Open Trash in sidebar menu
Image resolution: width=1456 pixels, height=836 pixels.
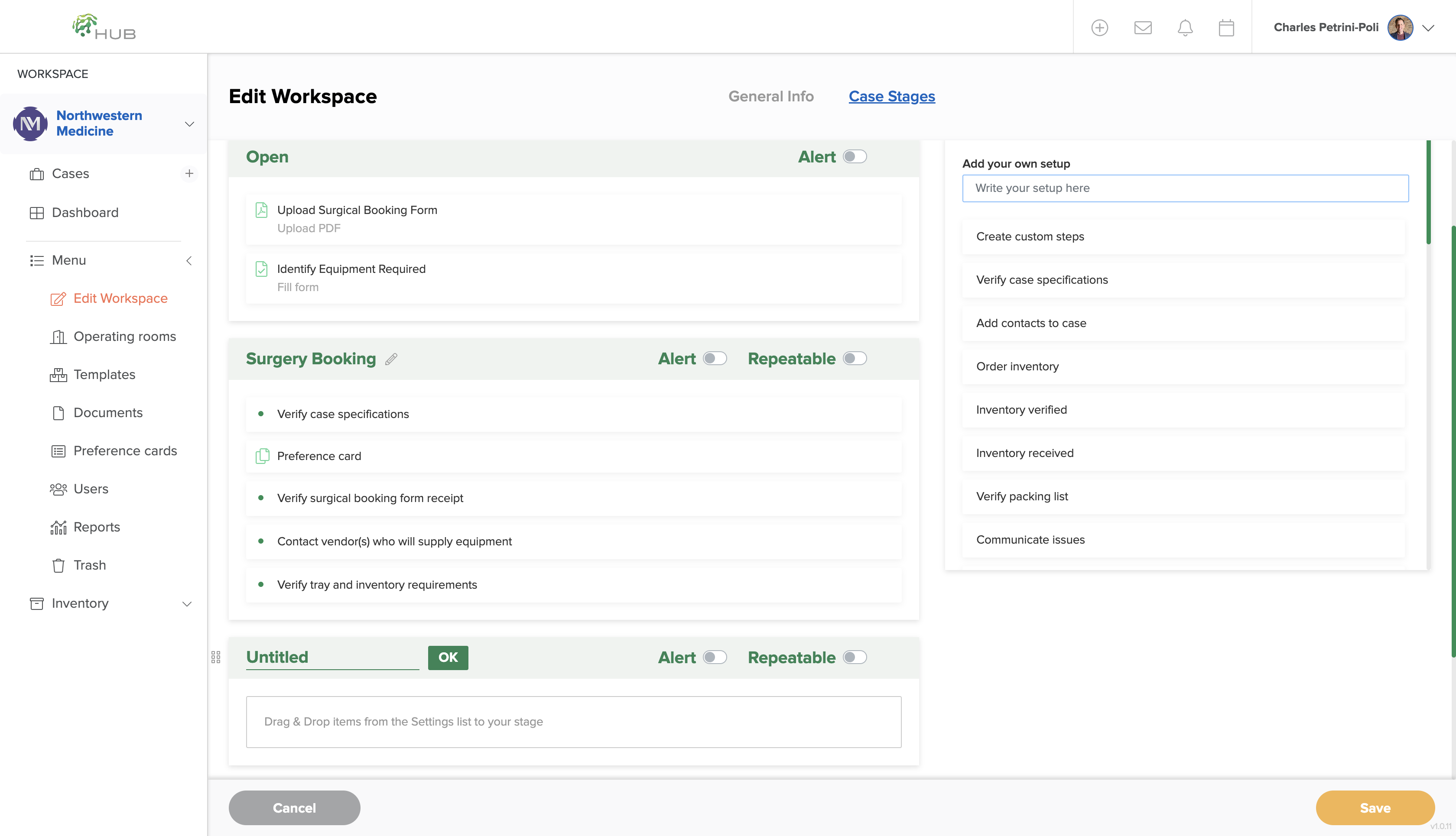point(78,565)
